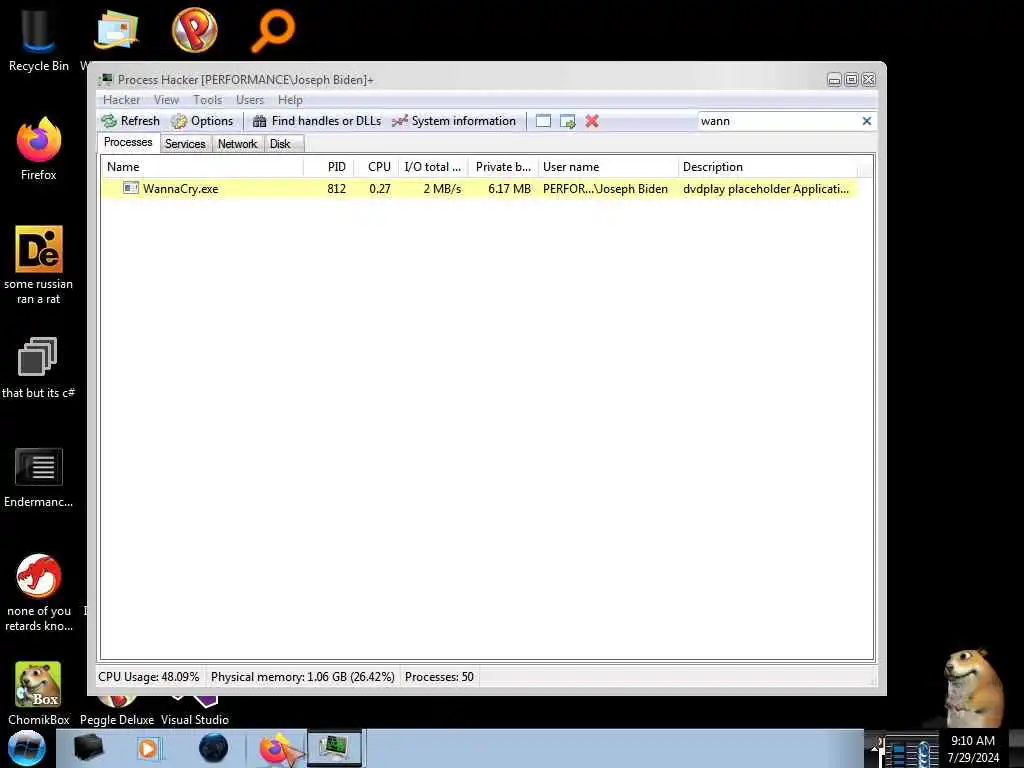Sort by the Name column header
The image size is (1024, 768).
pos(202,167)
